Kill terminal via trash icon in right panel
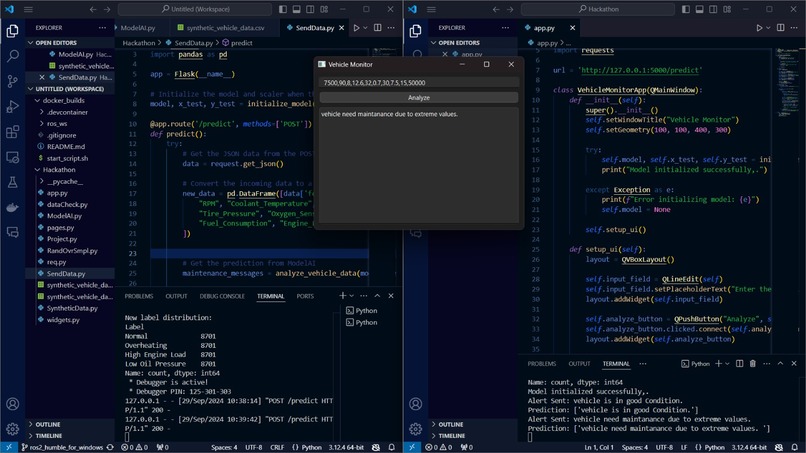The width and height of the screenshot is (806, 453). pos(753,364)
